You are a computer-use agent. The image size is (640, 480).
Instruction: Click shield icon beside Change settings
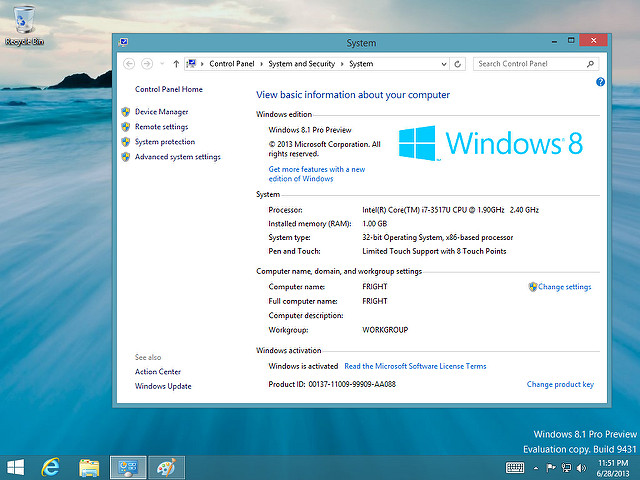(x=533, y=287)
